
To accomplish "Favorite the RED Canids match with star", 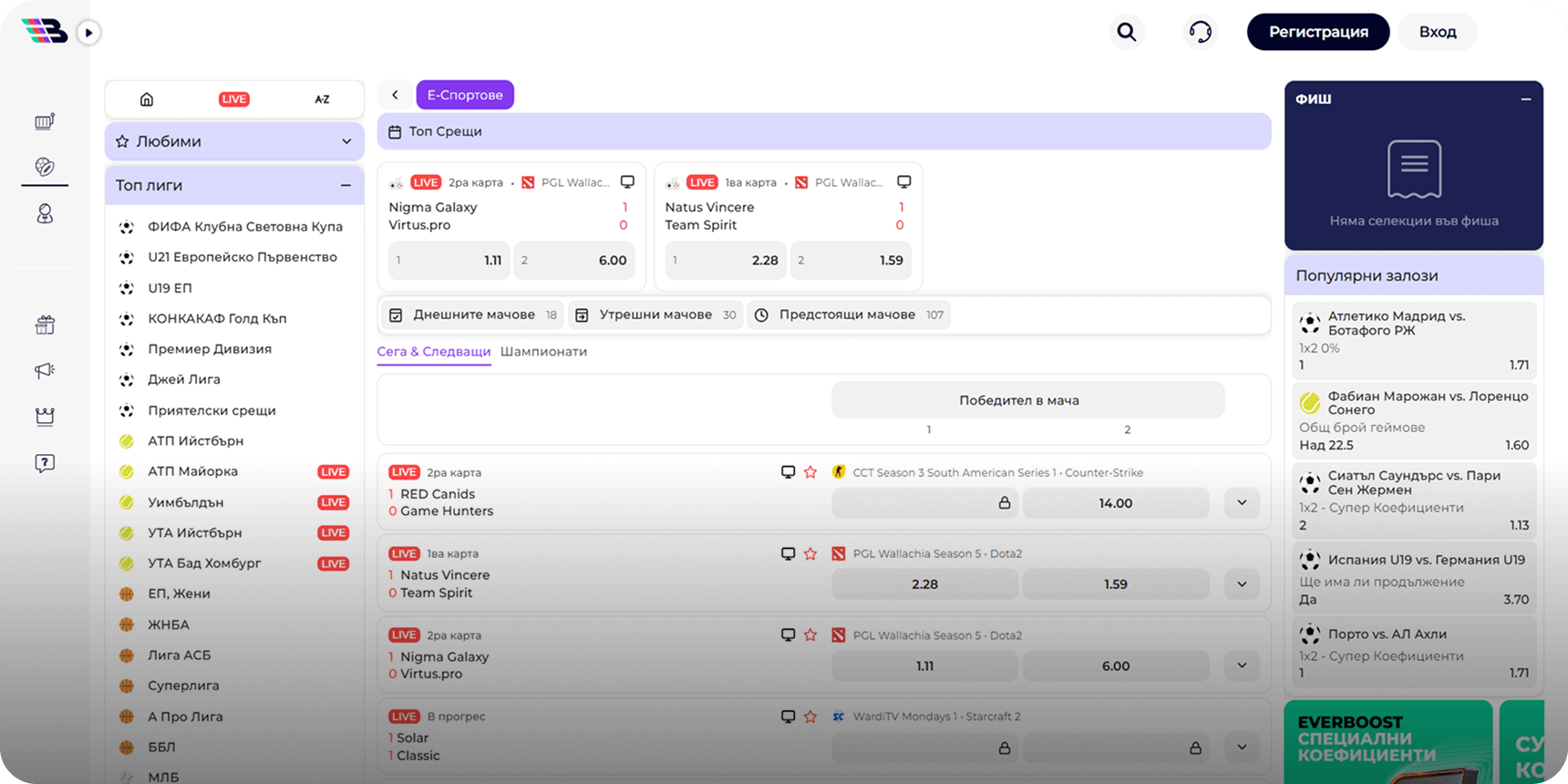I will 810,472.
